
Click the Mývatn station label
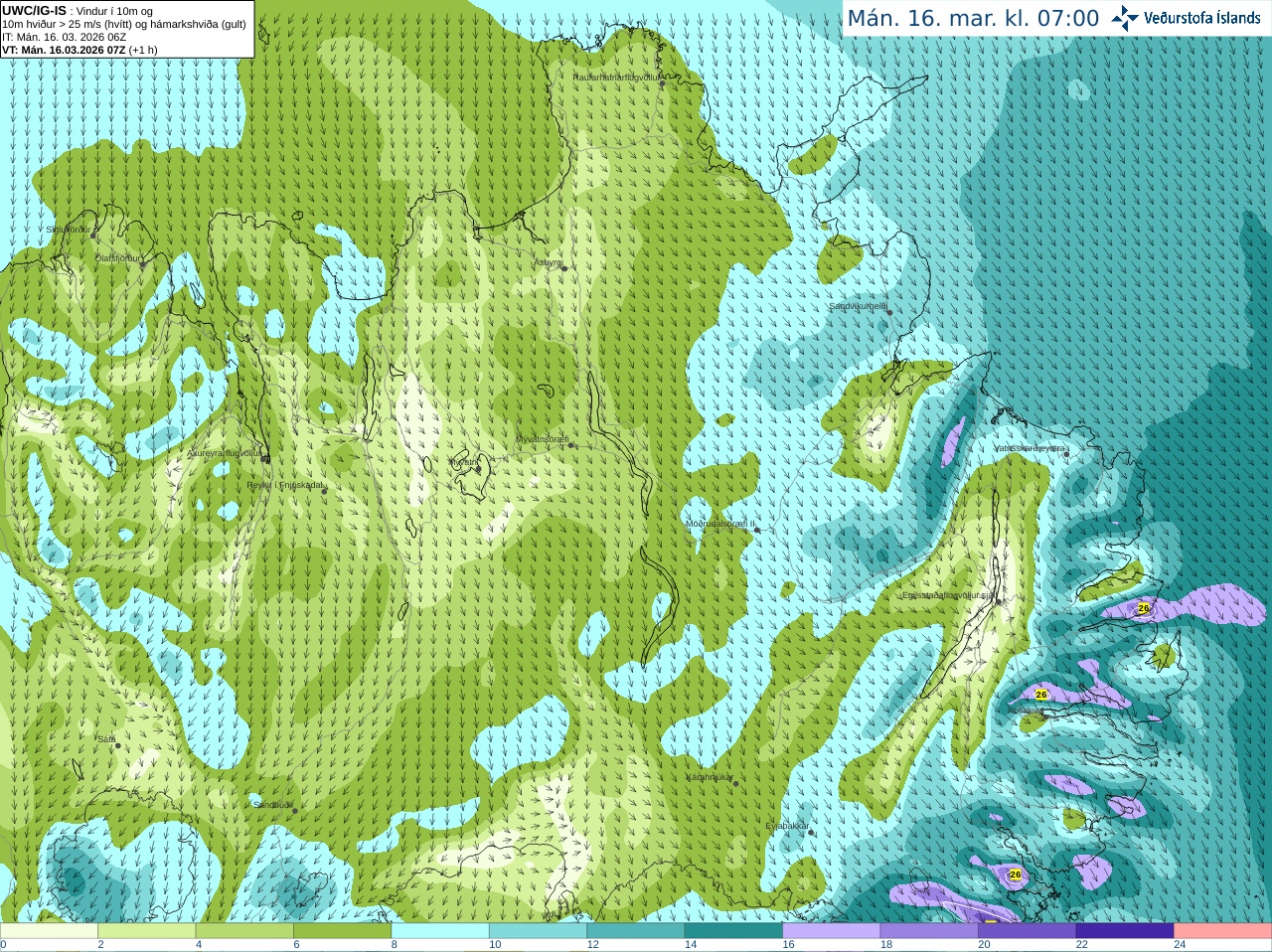tap(463, 462)
